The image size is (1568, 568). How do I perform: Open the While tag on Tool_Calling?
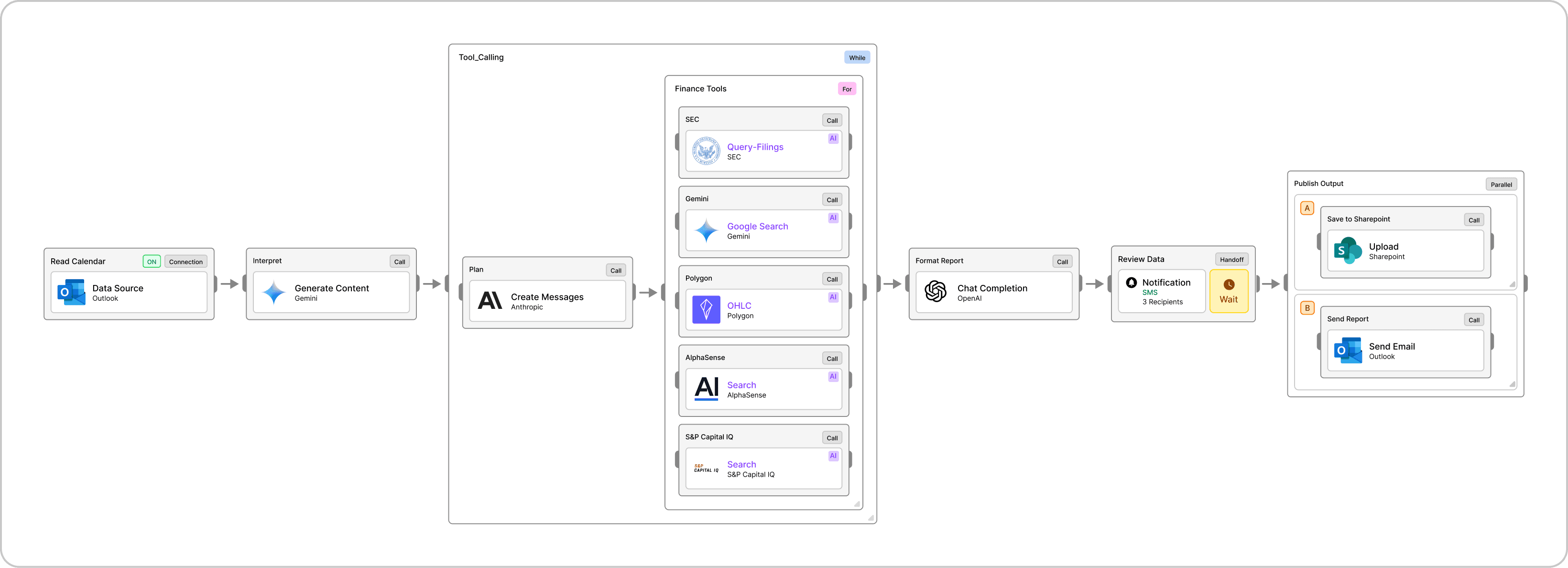click(857, 58)
